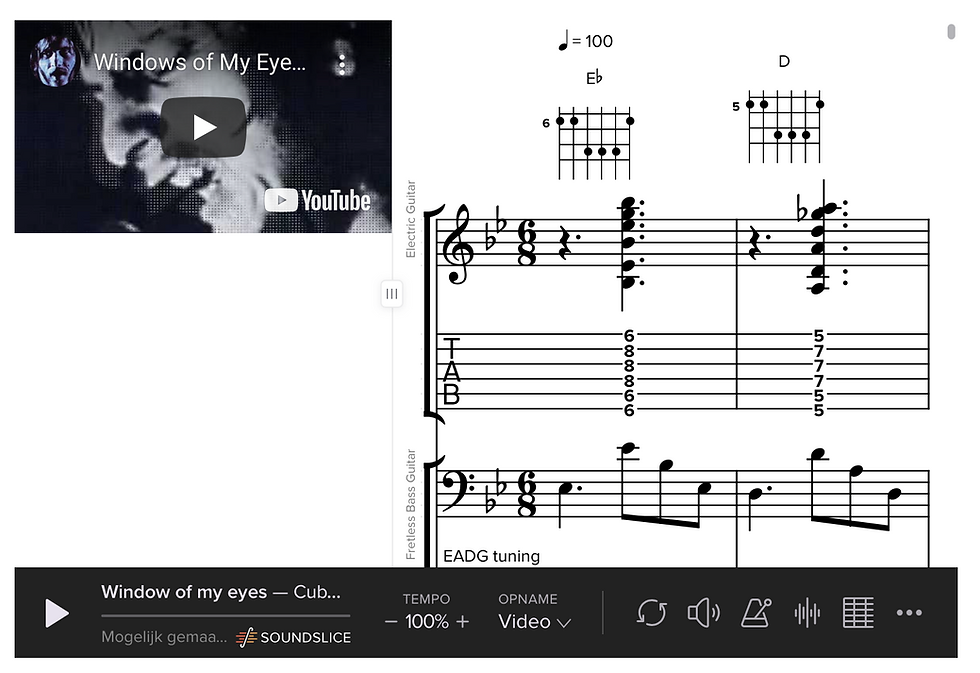980x673 pixels.
Task: Click the 100% tempo value
Action: click(427, 622)
